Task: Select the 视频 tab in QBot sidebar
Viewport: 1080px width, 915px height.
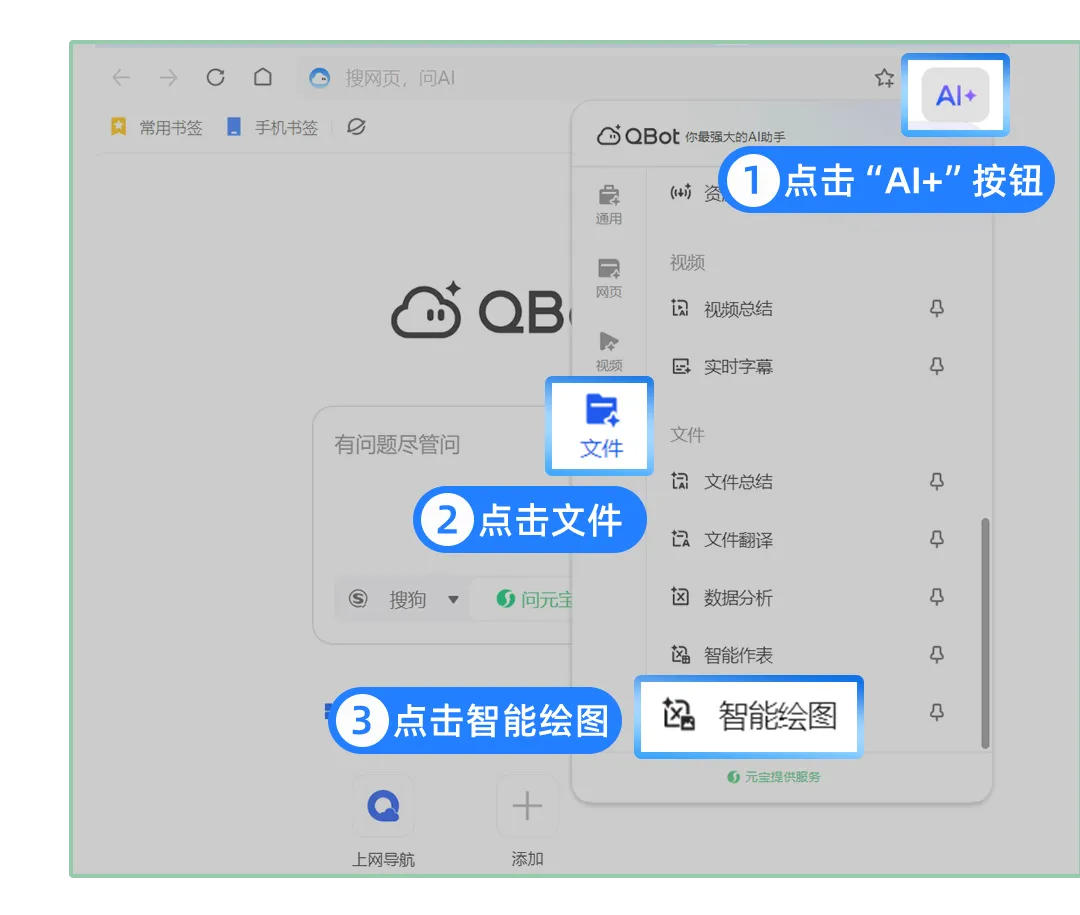Action: [x=609, y=351]
